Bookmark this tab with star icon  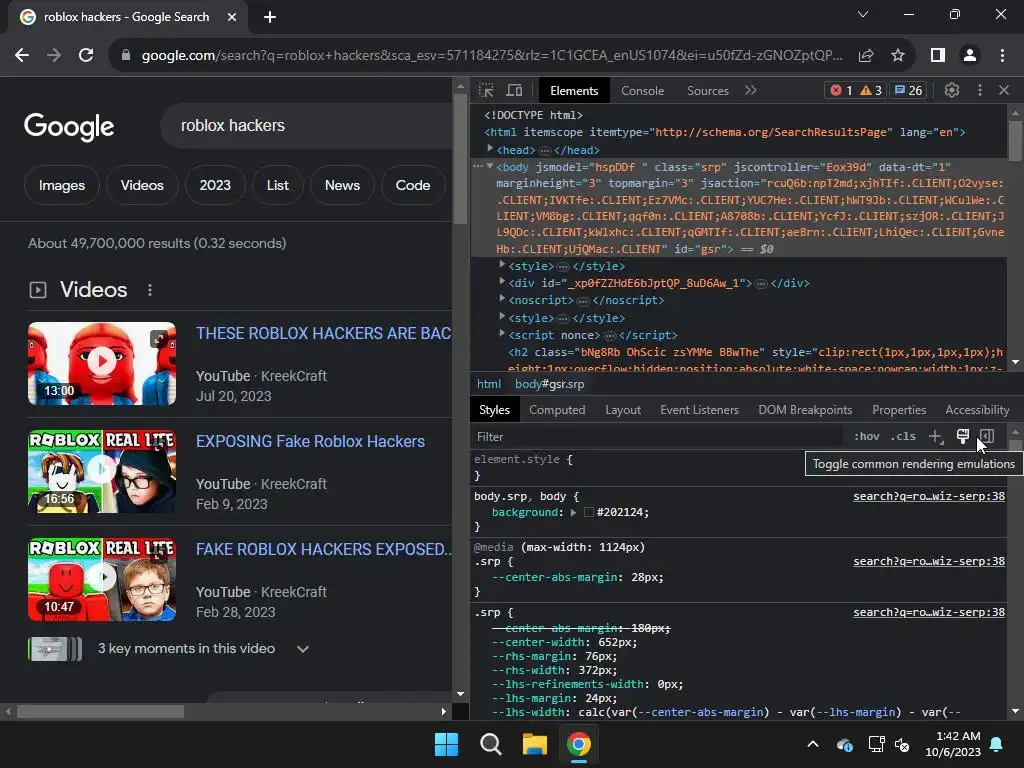898,56
